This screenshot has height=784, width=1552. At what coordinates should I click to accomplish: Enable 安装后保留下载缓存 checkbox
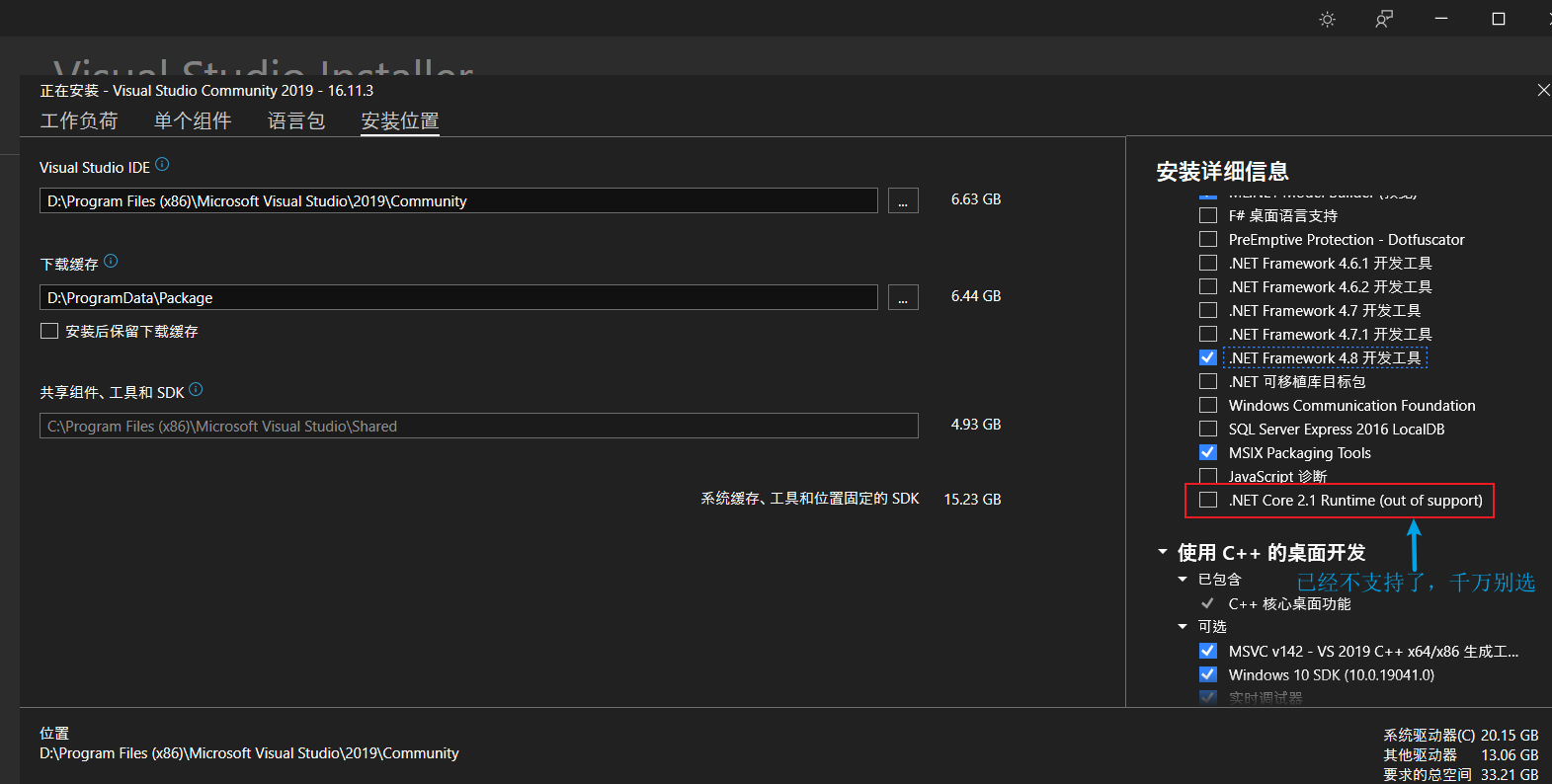pyautogui.click(x=49, y=331)
